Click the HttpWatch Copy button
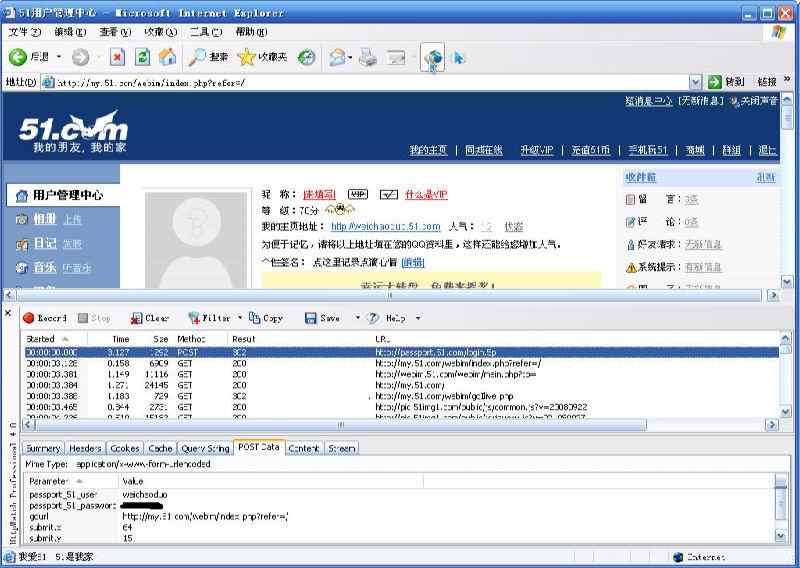 (x=266, y=318)
